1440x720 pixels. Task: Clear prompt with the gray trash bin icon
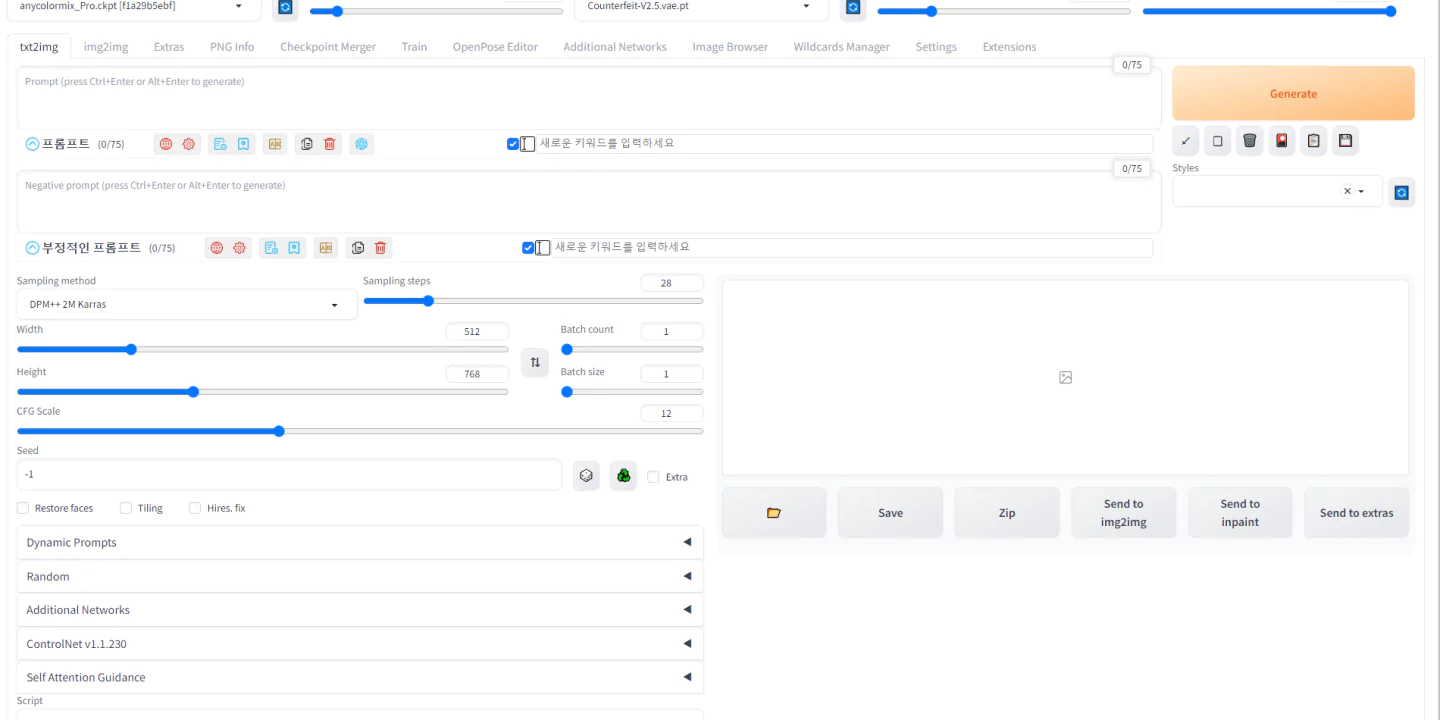pyautogui.click(x=1249, y=141)
